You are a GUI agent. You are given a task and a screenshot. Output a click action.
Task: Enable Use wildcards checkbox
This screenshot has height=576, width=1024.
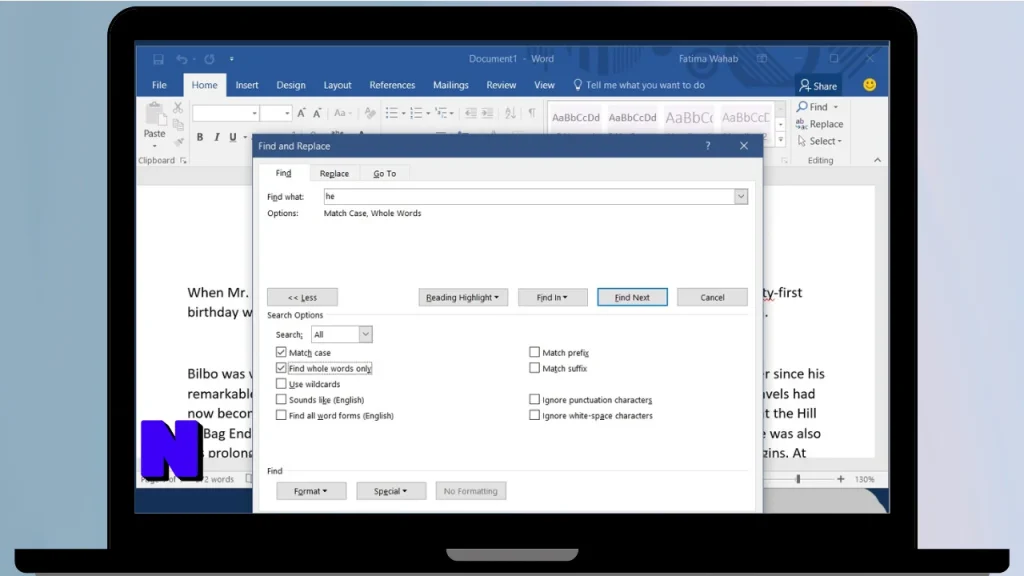(x=281, y=383)
